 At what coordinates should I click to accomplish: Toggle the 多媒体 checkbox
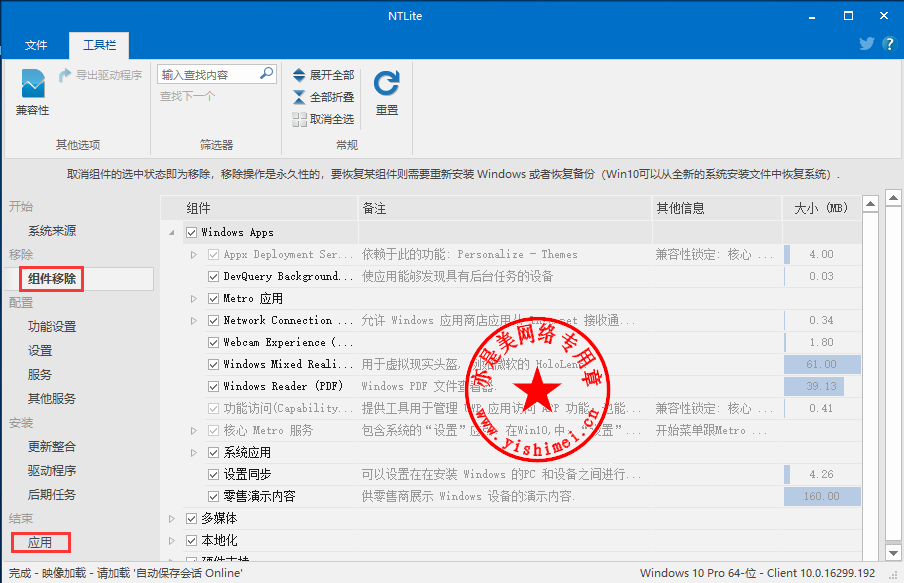192,518
